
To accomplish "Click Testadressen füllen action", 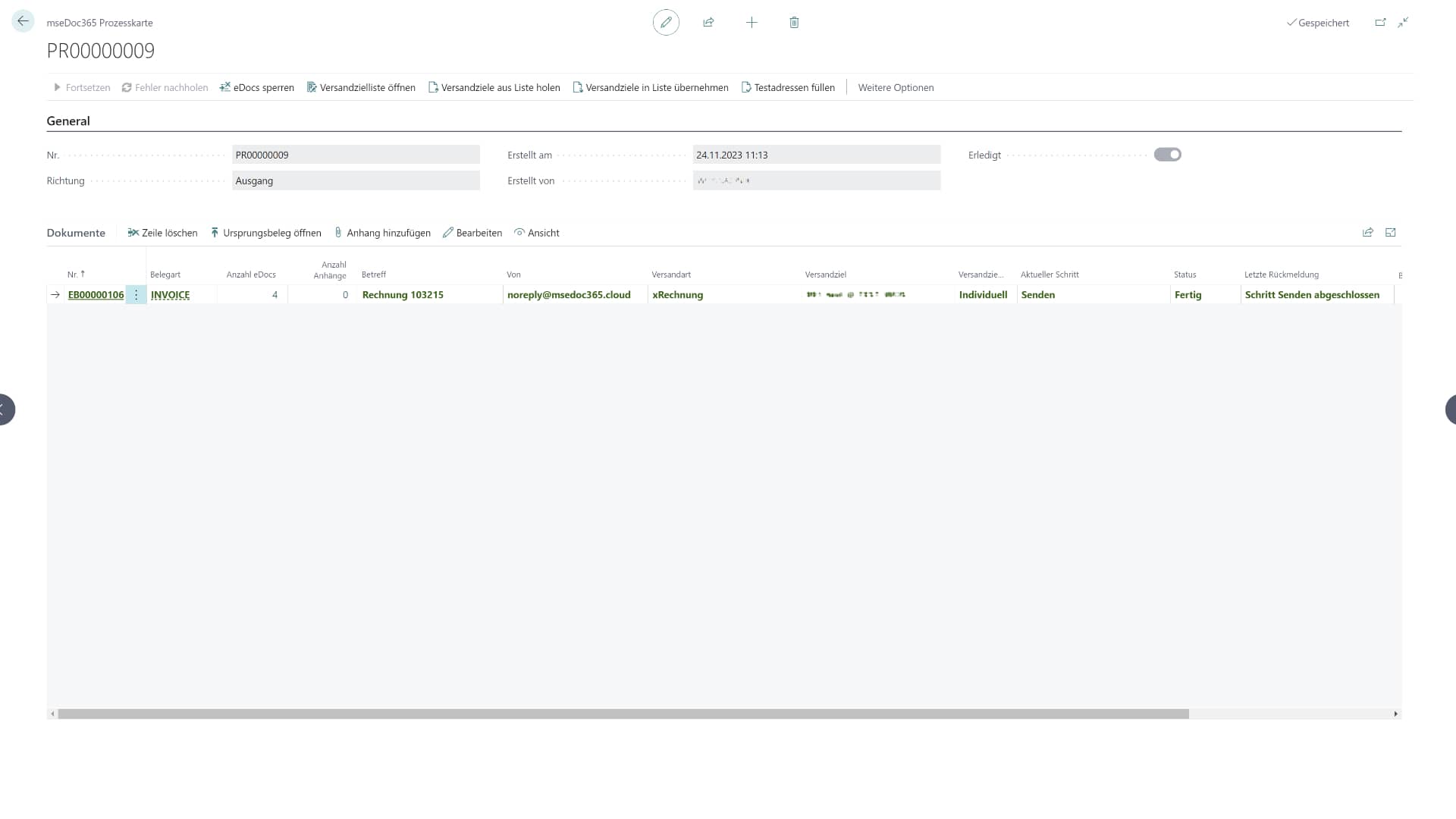I will point(788,87).
